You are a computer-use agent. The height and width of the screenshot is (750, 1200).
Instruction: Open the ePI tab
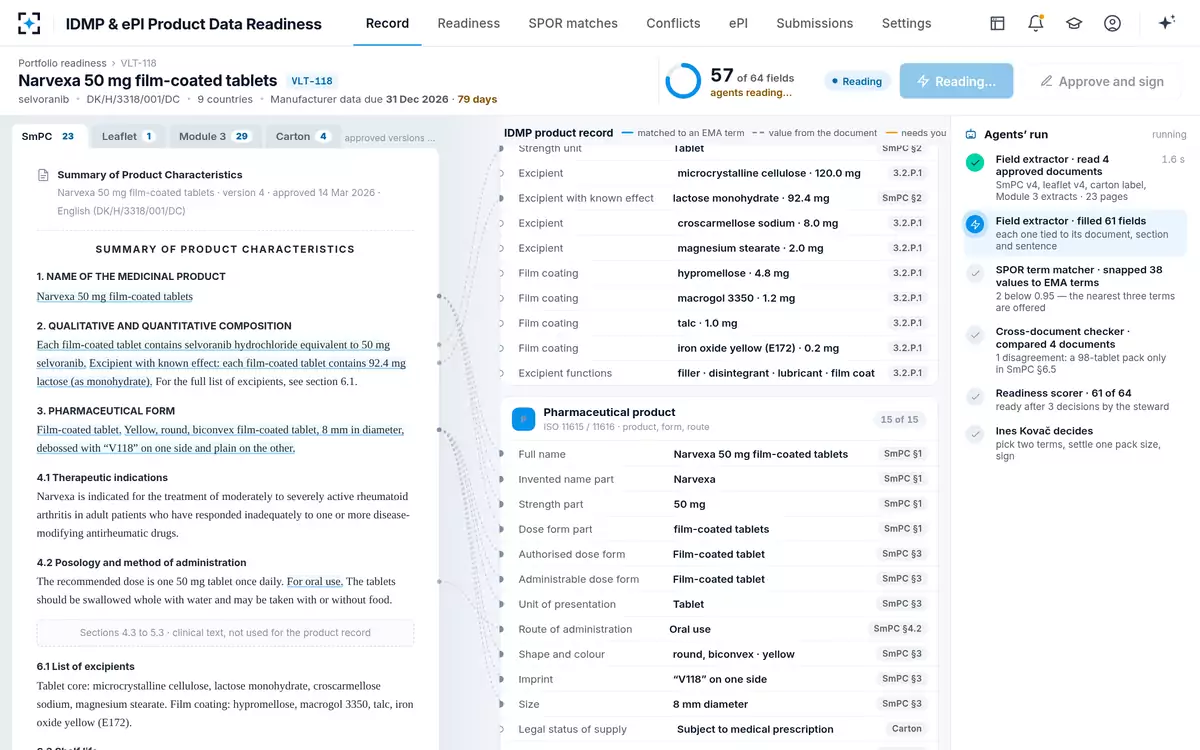(738, 23)
